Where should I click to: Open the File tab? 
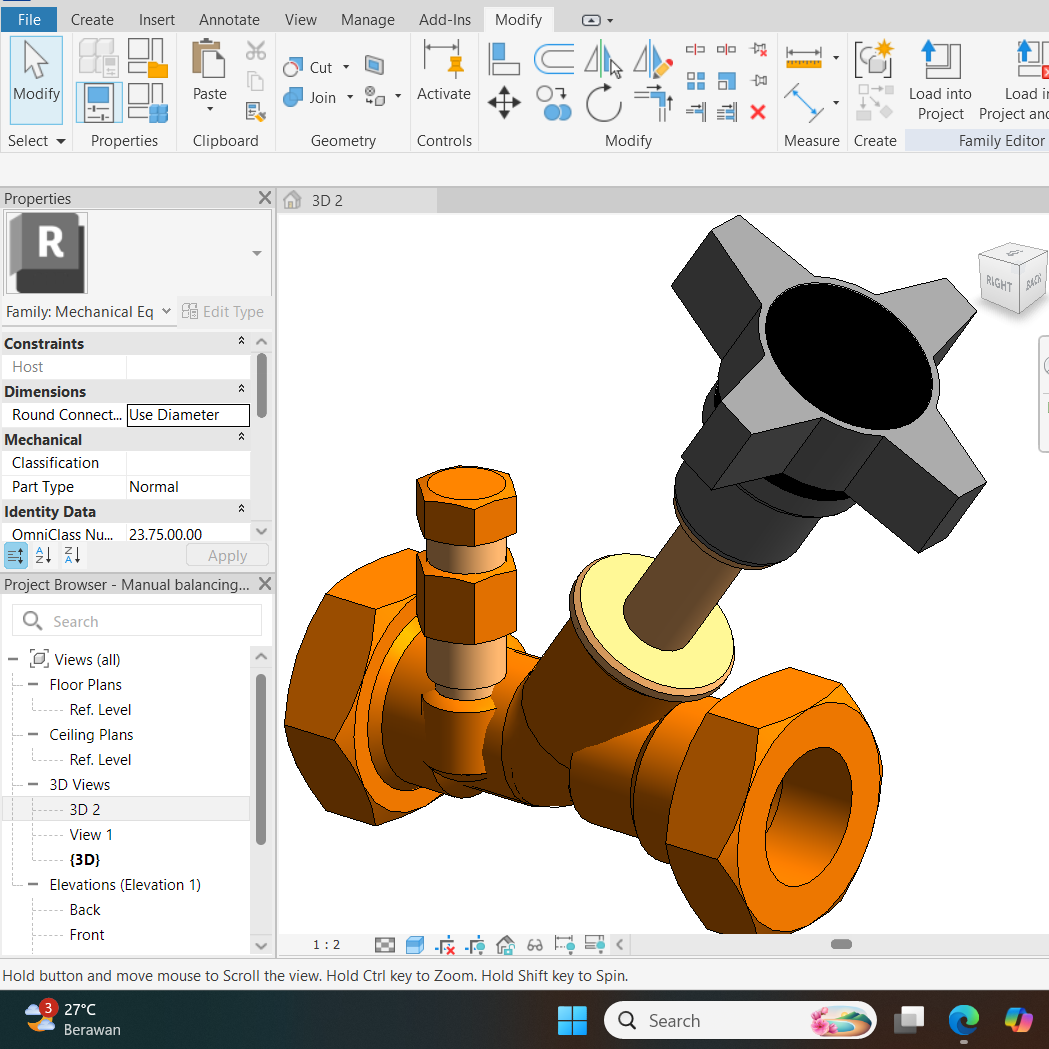(29, 19)
